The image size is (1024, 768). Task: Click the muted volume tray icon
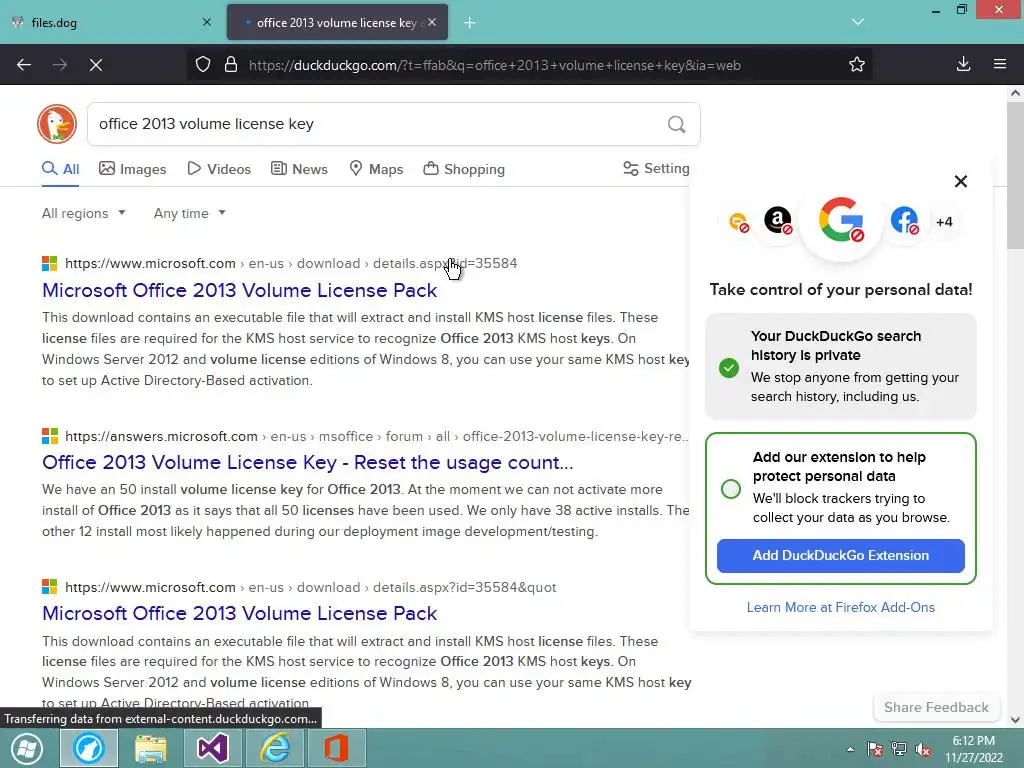923,749
